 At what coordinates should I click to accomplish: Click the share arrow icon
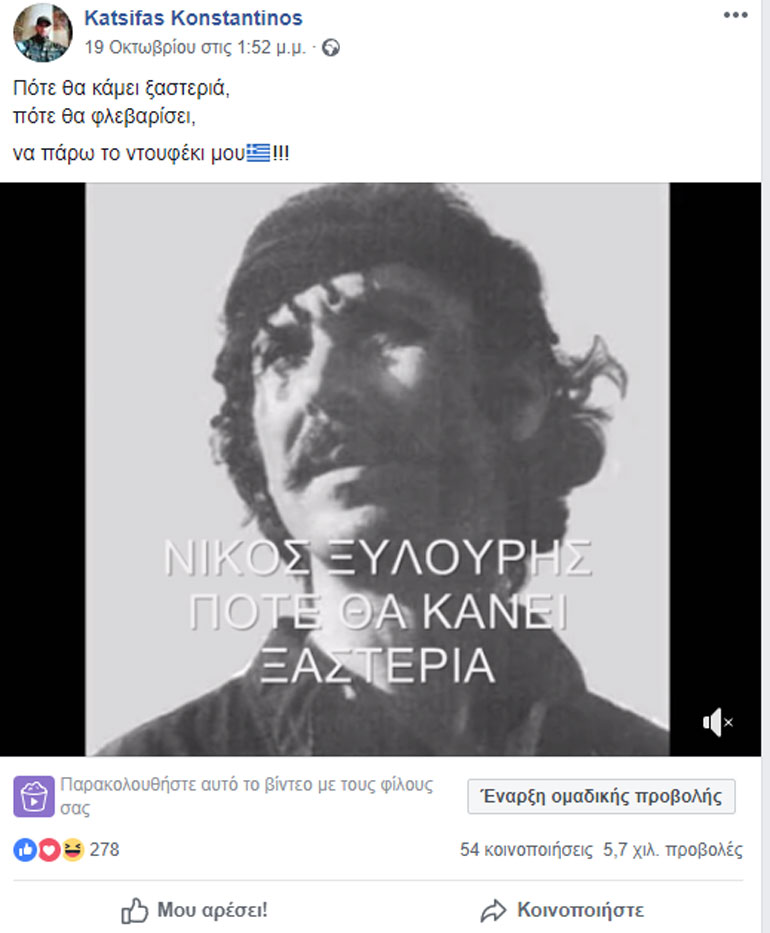point(493,911)
